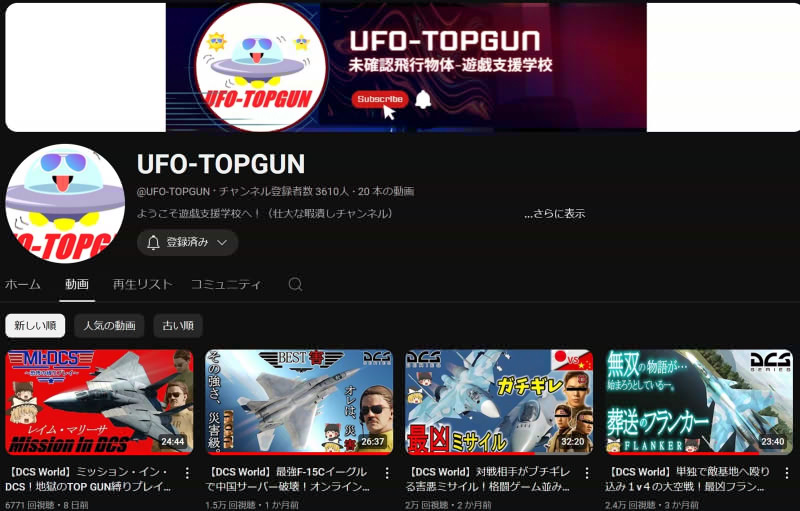The height and width of the screenshot is (511, 800).
Task: Go to the コミュニティ tab
Action: tap(226, 284)
